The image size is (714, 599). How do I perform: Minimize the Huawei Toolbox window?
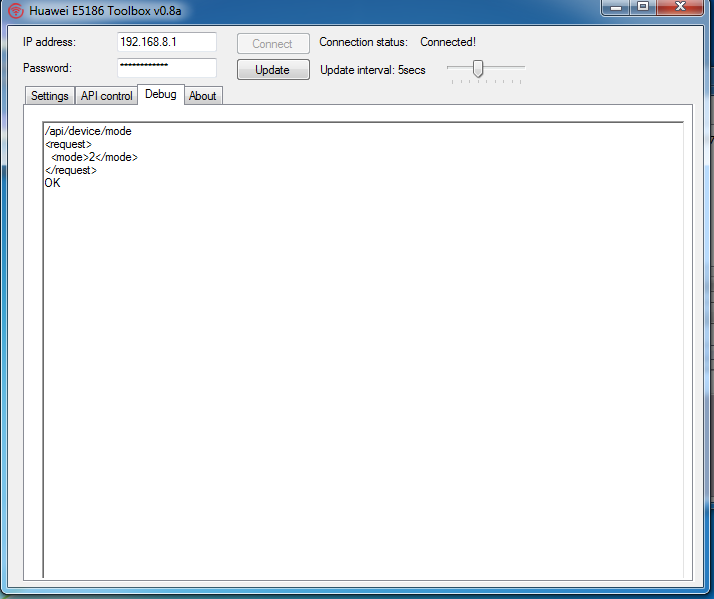click(616, 7)
